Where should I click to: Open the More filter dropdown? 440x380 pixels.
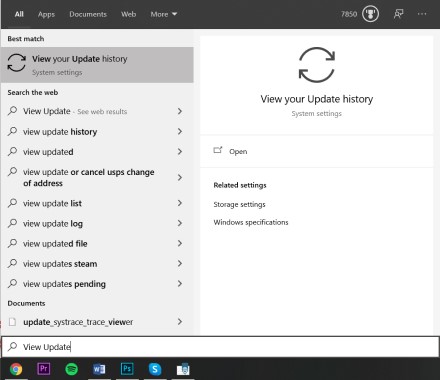pyautogui.click(x=164, y=14)
